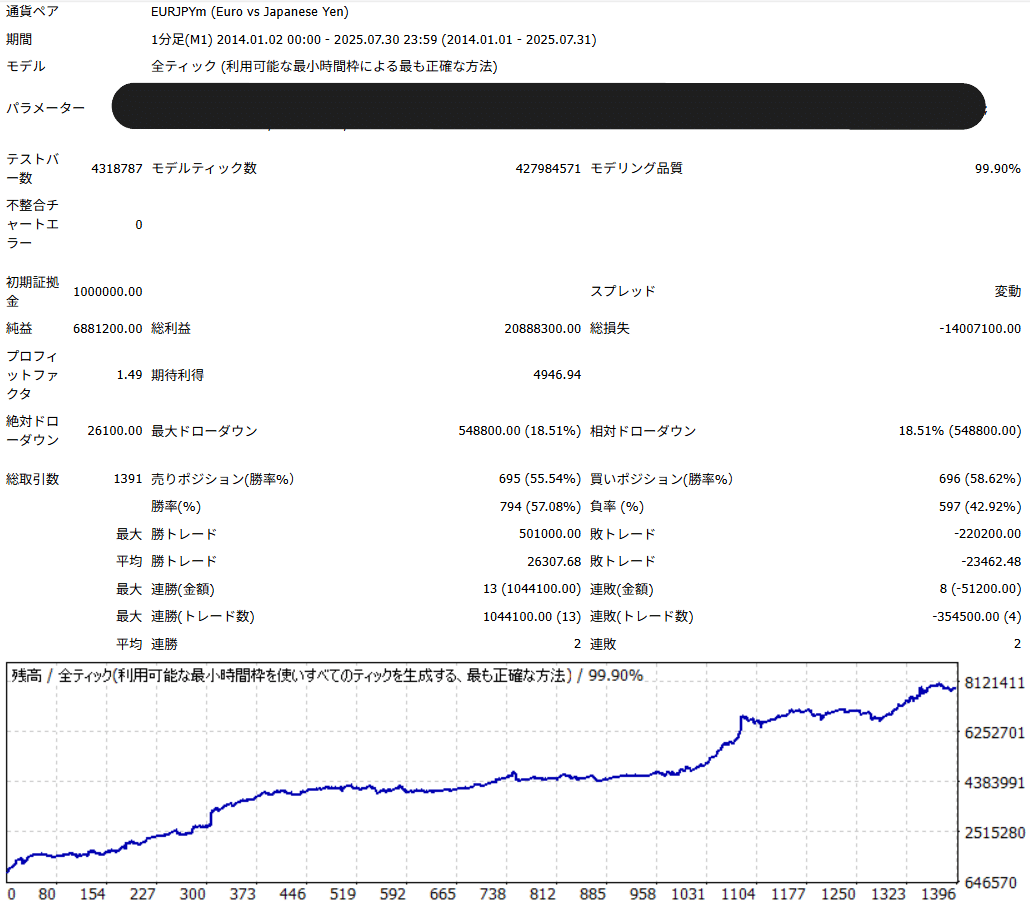Click the テストバー数 value 4318787
Viewport: 1030px width, 904px height.
pos(116,168)
